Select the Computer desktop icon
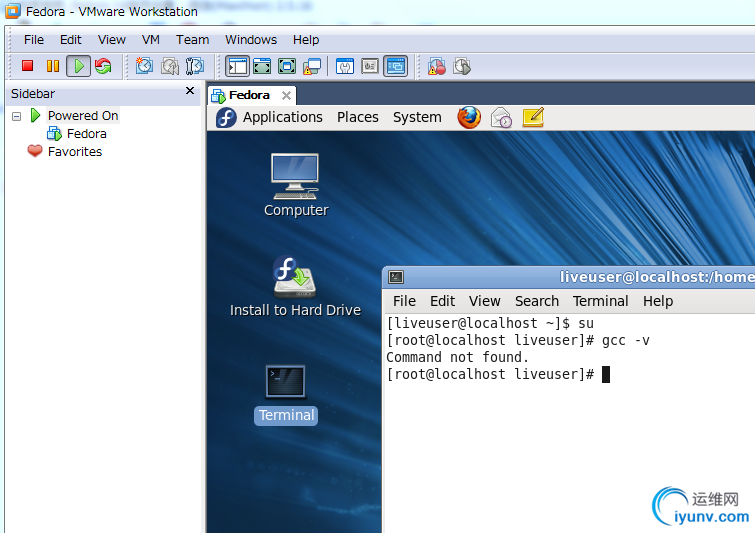The width and height of the screenshot is (755, 533). (295, 185)
